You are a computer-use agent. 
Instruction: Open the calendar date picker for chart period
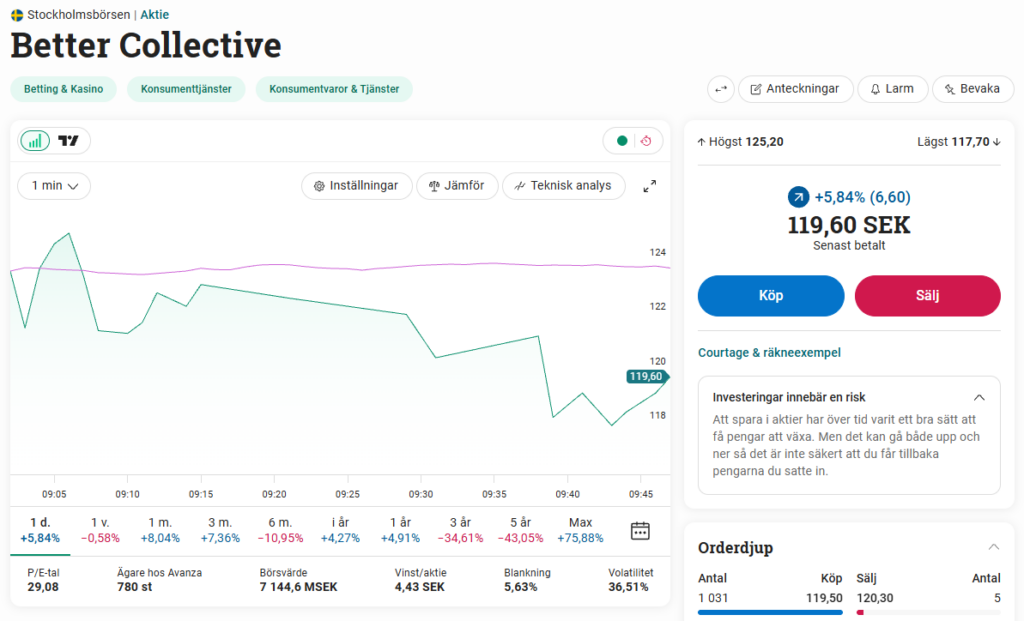tap(639, 531)
